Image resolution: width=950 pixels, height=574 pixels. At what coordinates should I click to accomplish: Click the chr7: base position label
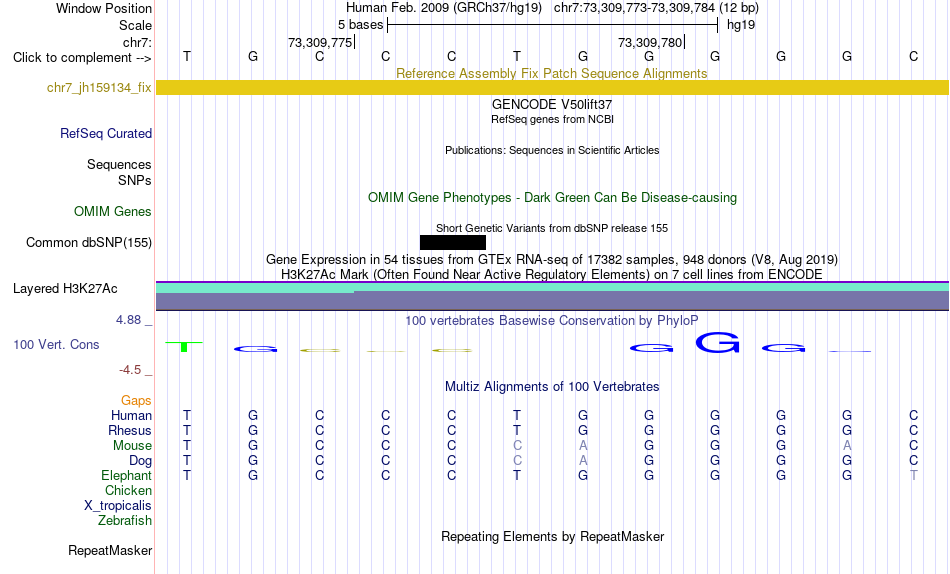pyautogui.click(x=137, y=42)
